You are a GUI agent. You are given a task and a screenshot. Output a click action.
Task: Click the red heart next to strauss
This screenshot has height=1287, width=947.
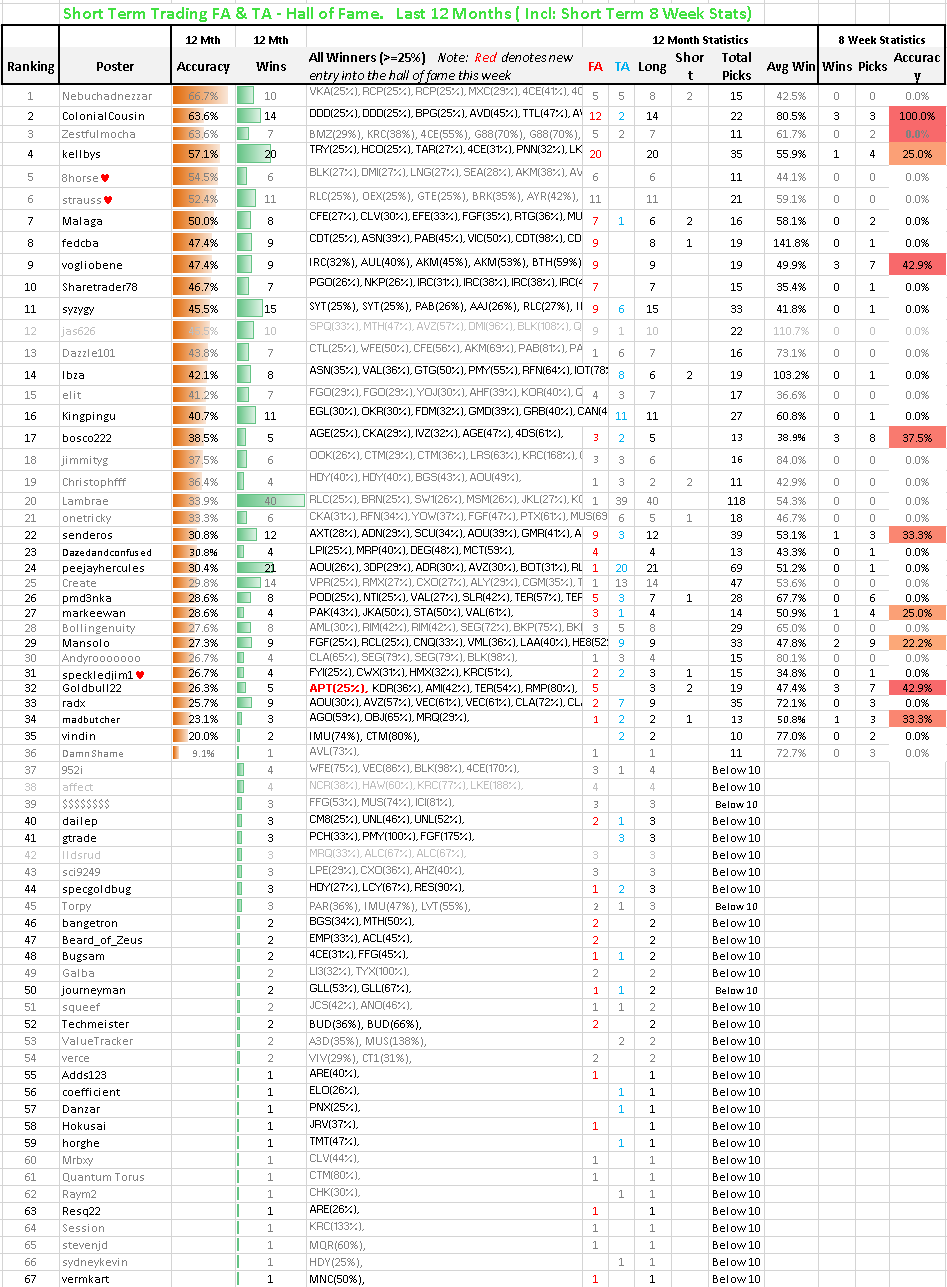[108, 200]
